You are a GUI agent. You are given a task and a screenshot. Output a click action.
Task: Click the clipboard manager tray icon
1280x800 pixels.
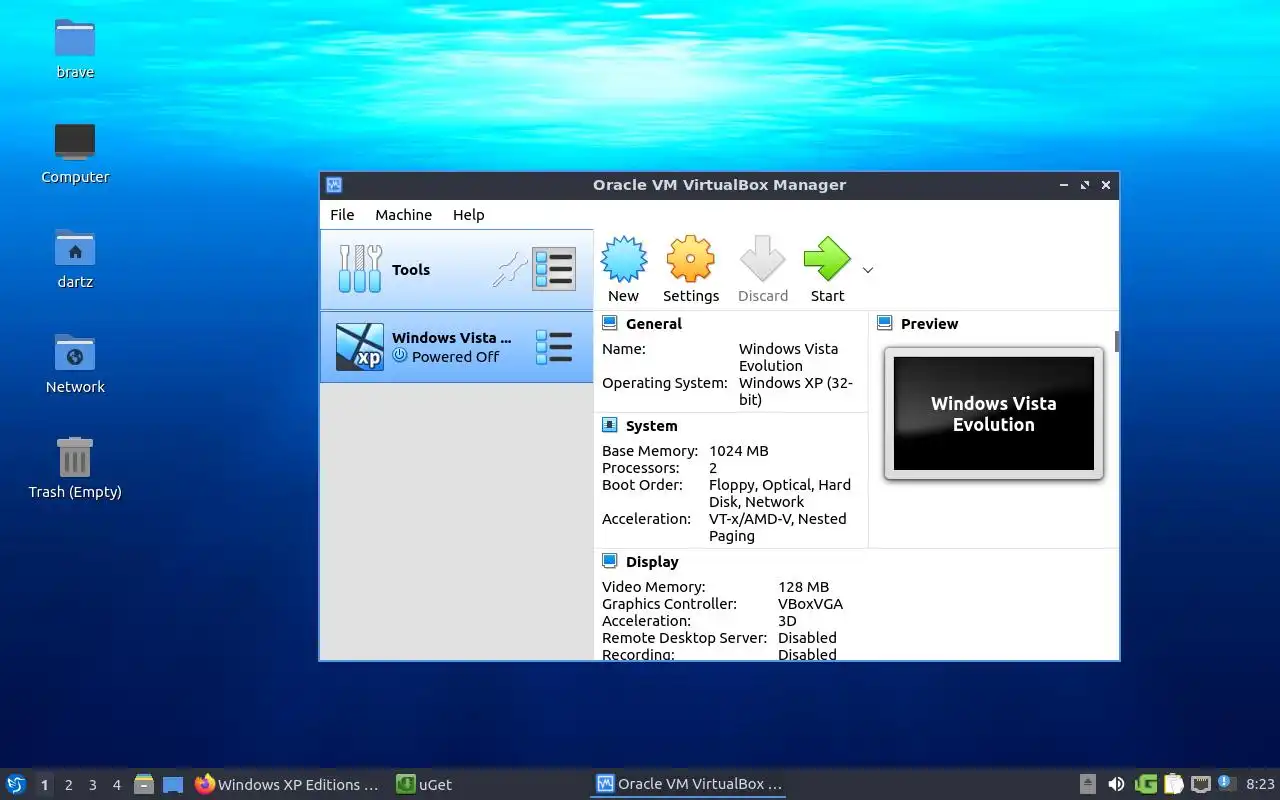[1174, 785]
